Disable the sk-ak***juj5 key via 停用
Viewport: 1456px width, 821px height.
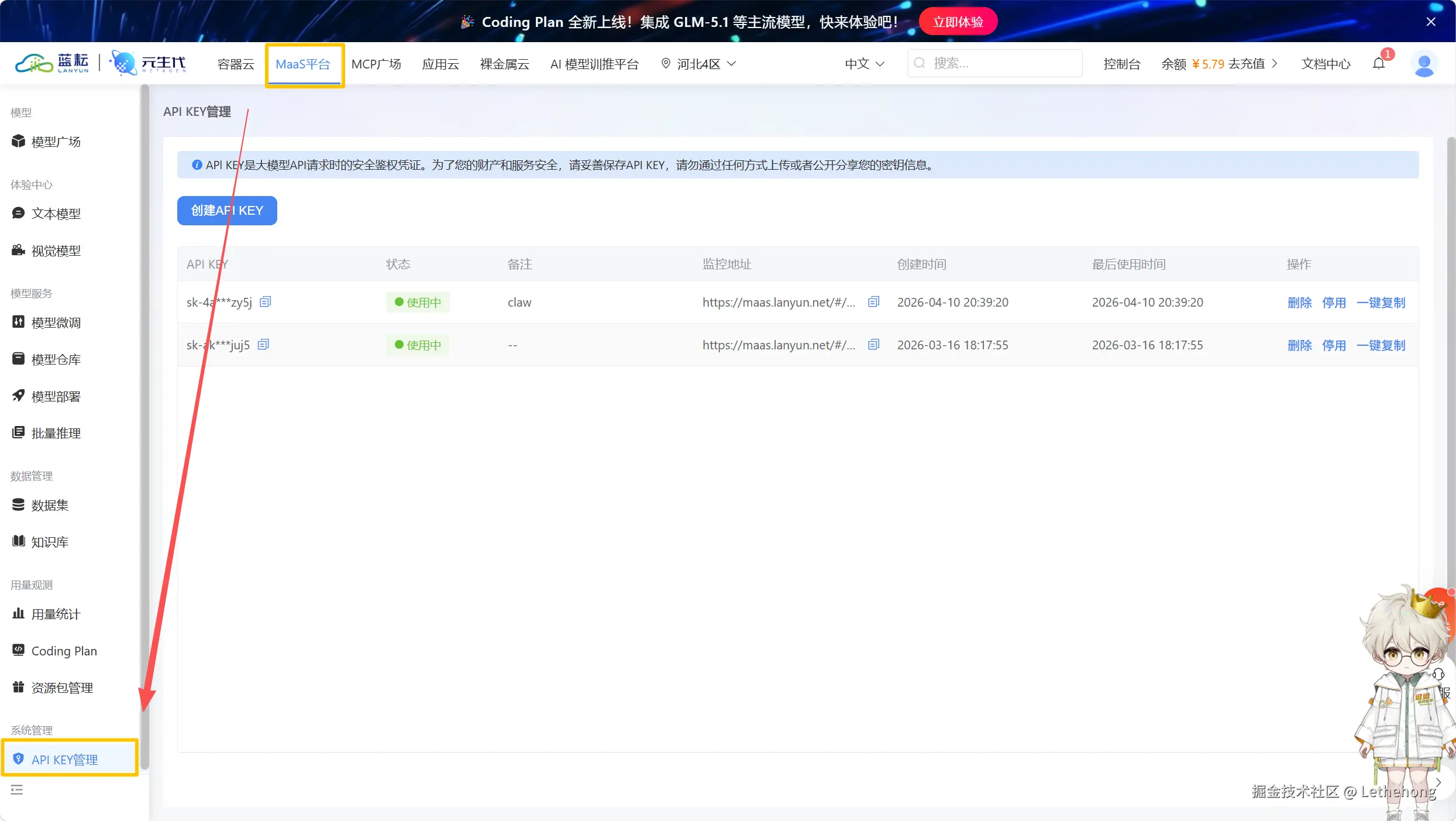tap(1334, 345)
